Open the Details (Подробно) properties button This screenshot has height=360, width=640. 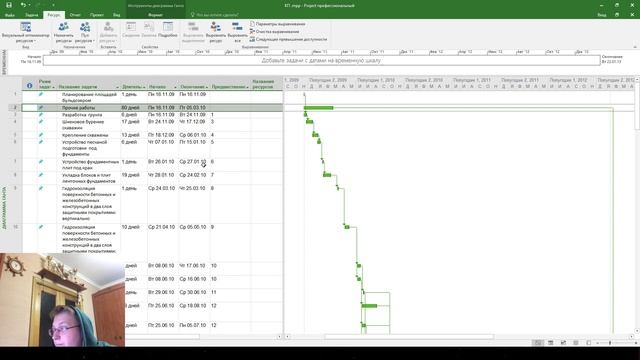click(x=168, y=30)
